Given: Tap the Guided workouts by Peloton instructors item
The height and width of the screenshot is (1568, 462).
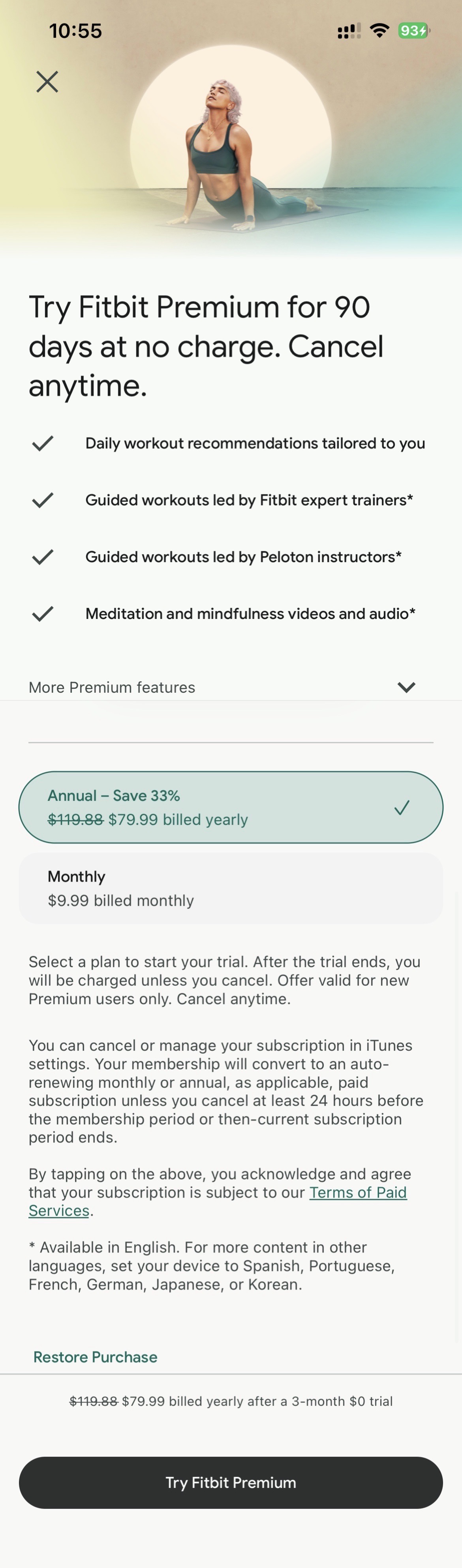Looking at the screenshot, I should (x=243, y=557).
